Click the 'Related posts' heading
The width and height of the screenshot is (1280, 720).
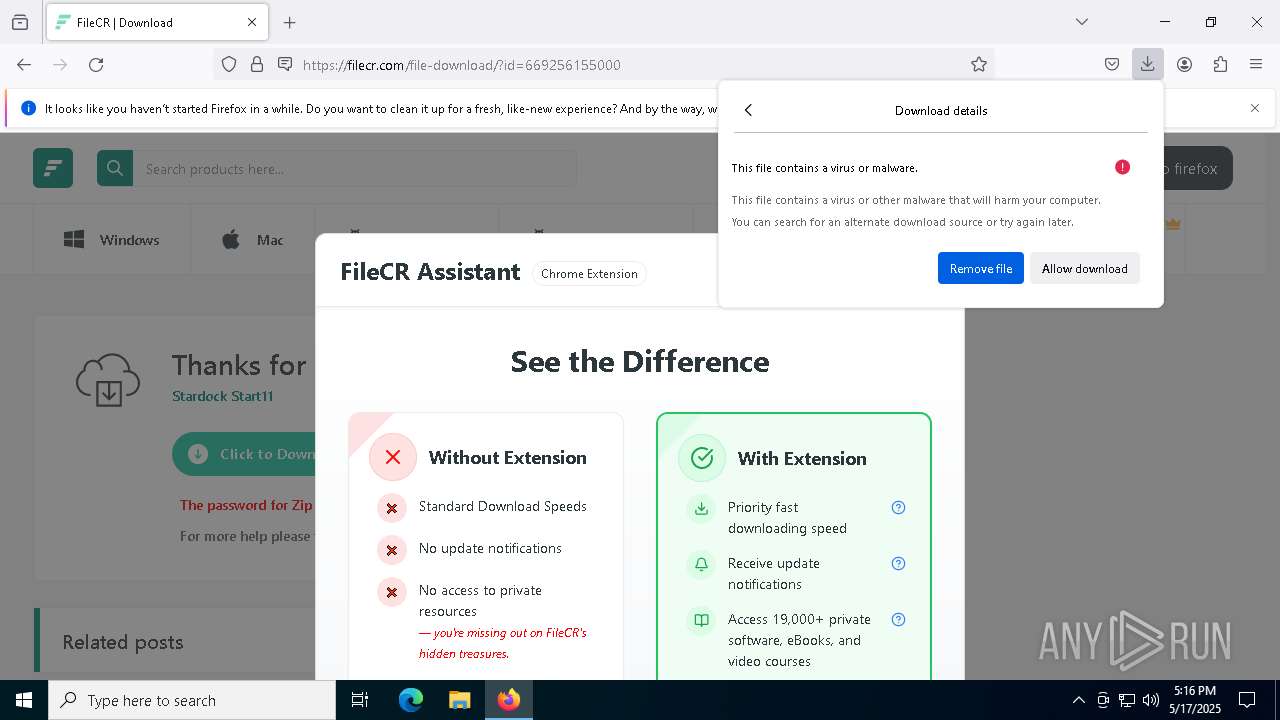(x=123, y=642)
